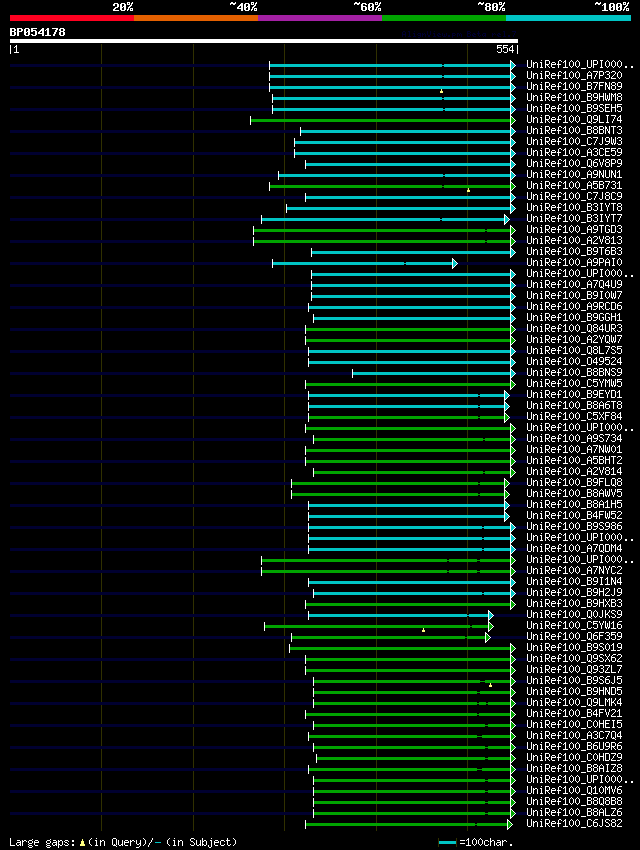Click the UniRef100_C7J9W3 label

pos(574,141)
